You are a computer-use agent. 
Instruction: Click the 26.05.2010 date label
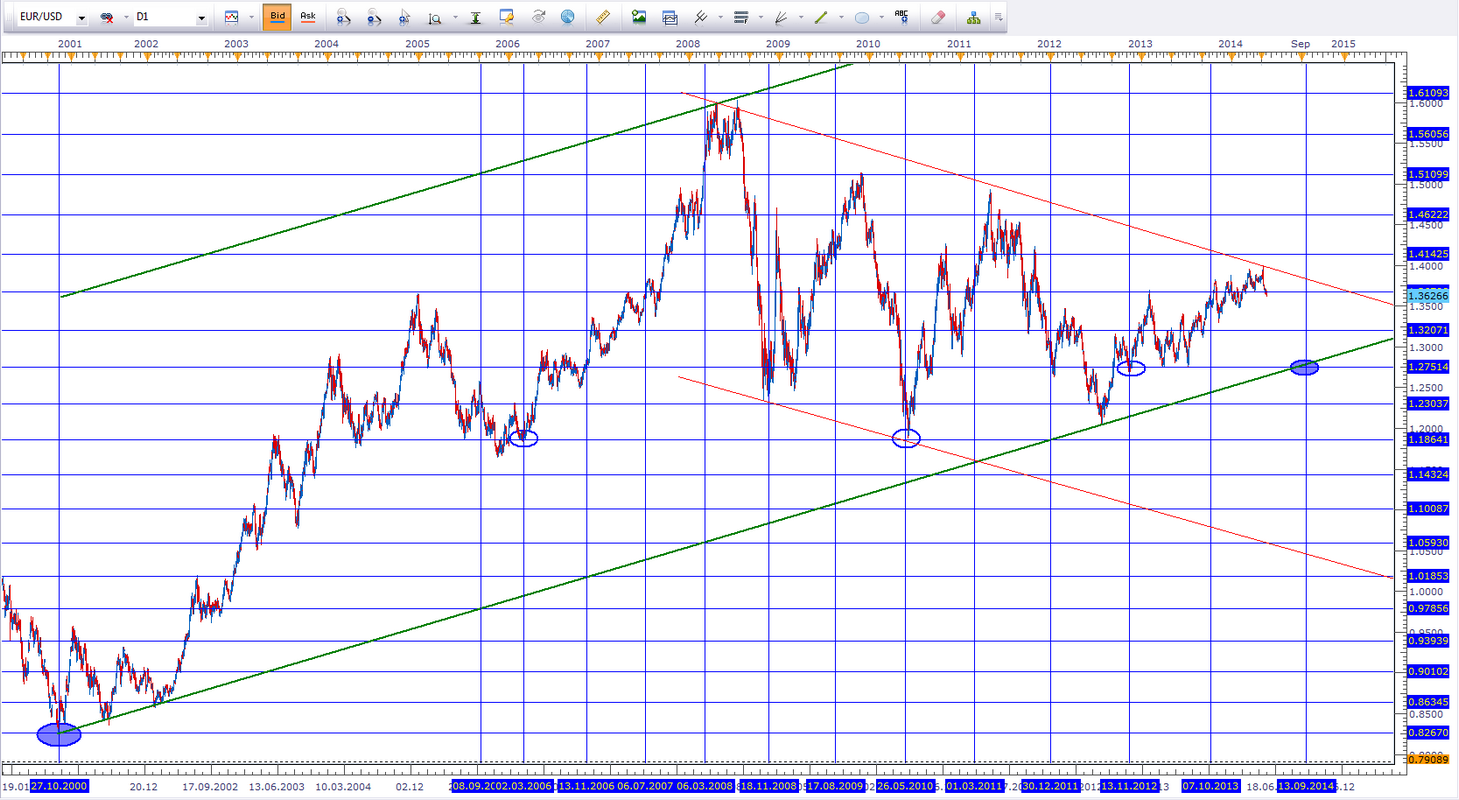pyautogui.click(x=905, y=786)
